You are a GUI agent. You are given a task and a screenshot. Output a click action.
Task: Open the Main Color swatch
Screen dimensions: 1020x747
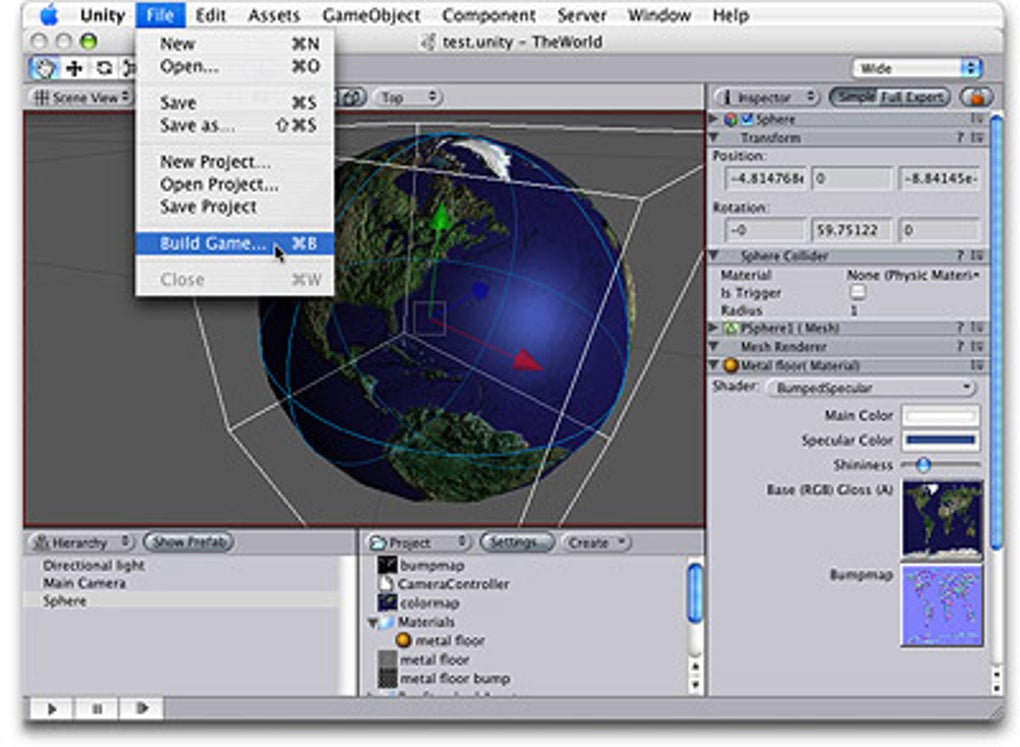click(941, 415)
